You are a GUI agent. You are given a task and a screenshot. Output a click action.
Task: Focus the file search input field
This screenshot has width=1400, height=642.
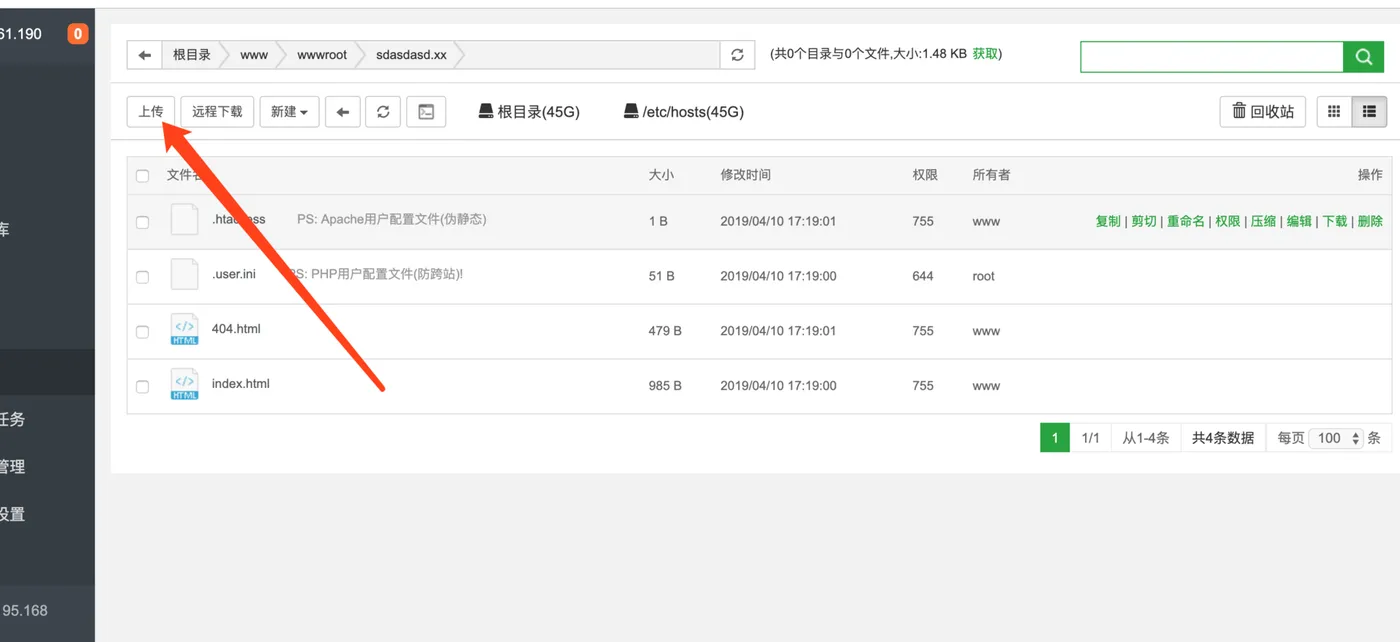1212,57
